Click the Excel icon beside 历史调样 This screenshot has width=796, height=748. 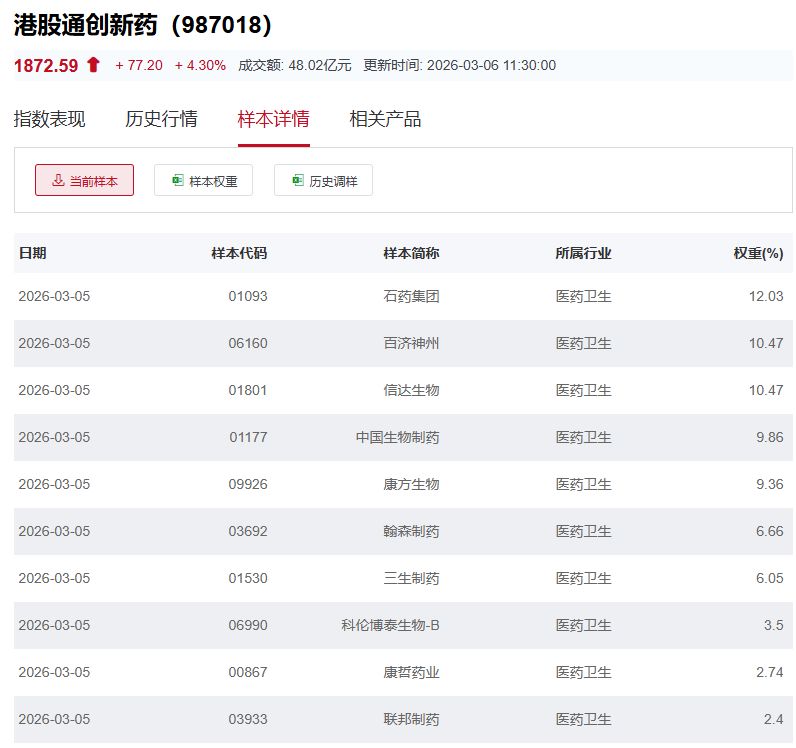pos(298,181)
